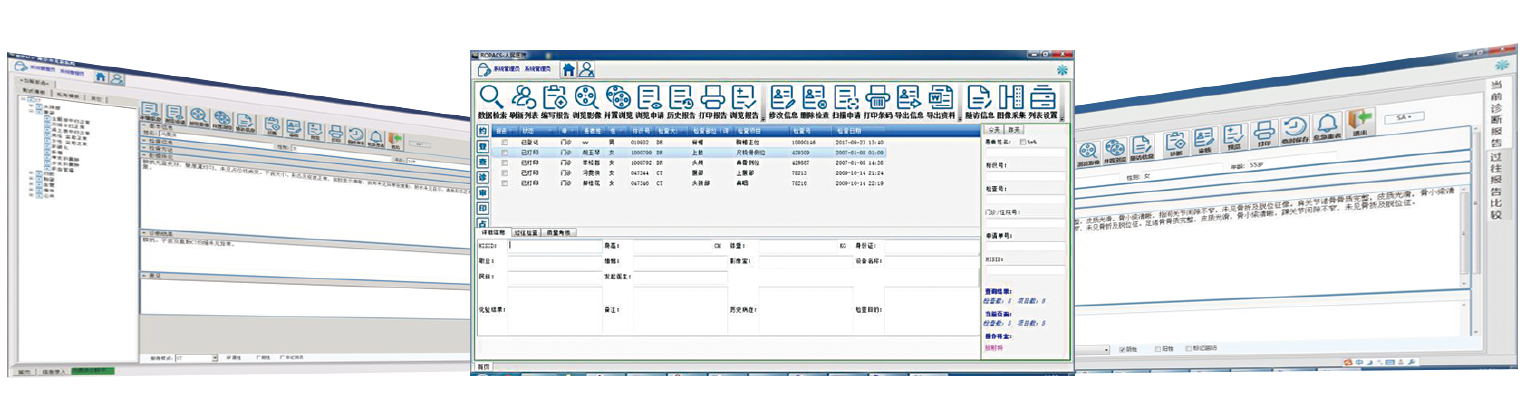Open the combo box in left window footer

(196, 357)
